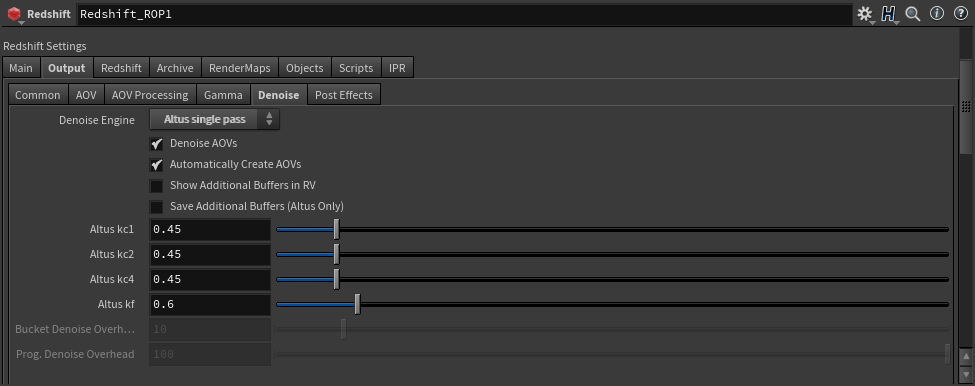Enable Save Additional Buffers (Altus Only)
Image resolution: width=975 pixels, height=386 pixels.
point(157,206)
